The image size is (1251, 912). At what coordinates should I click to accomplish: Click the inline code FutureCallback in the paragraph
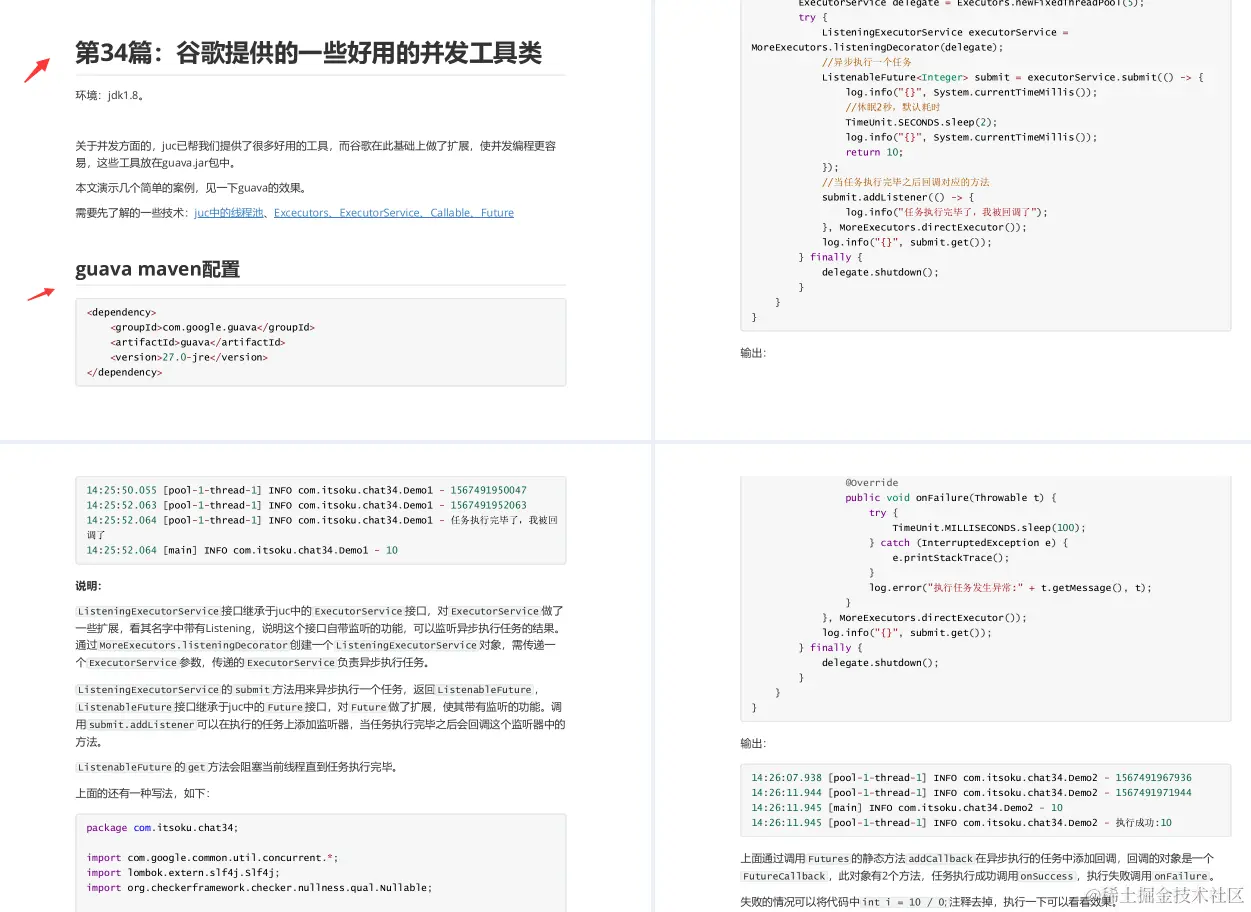(x=783, y=876)
